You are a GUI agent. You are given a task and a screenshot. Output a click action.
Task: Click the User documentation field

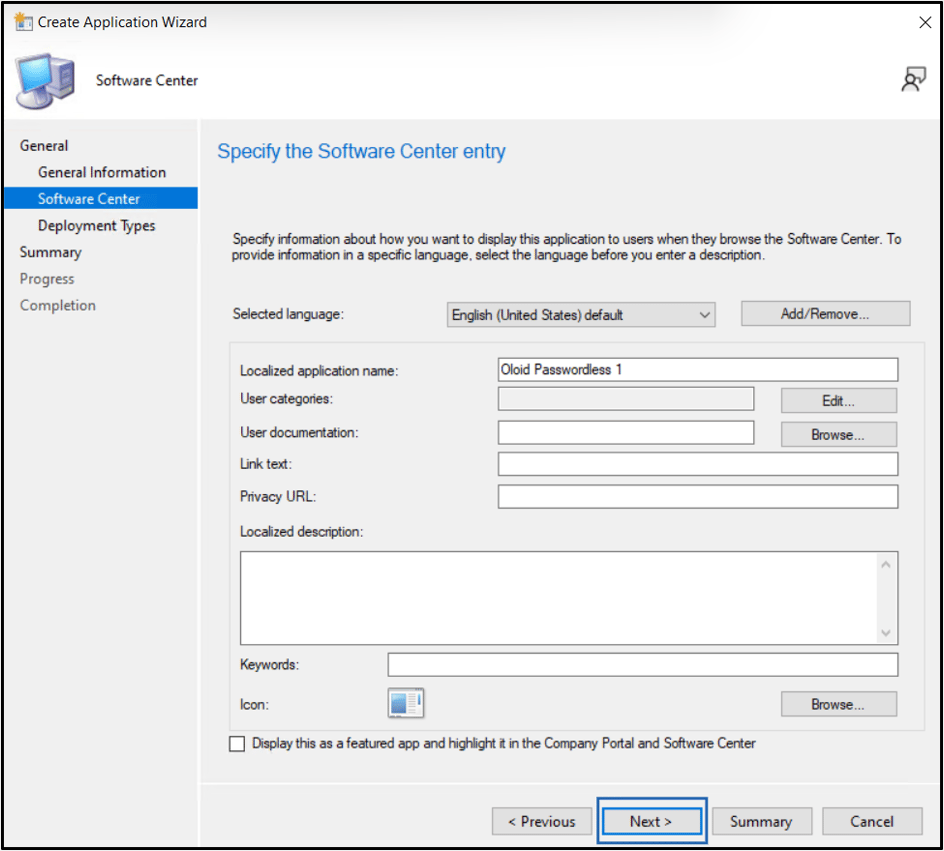click(x=626, y=433)
